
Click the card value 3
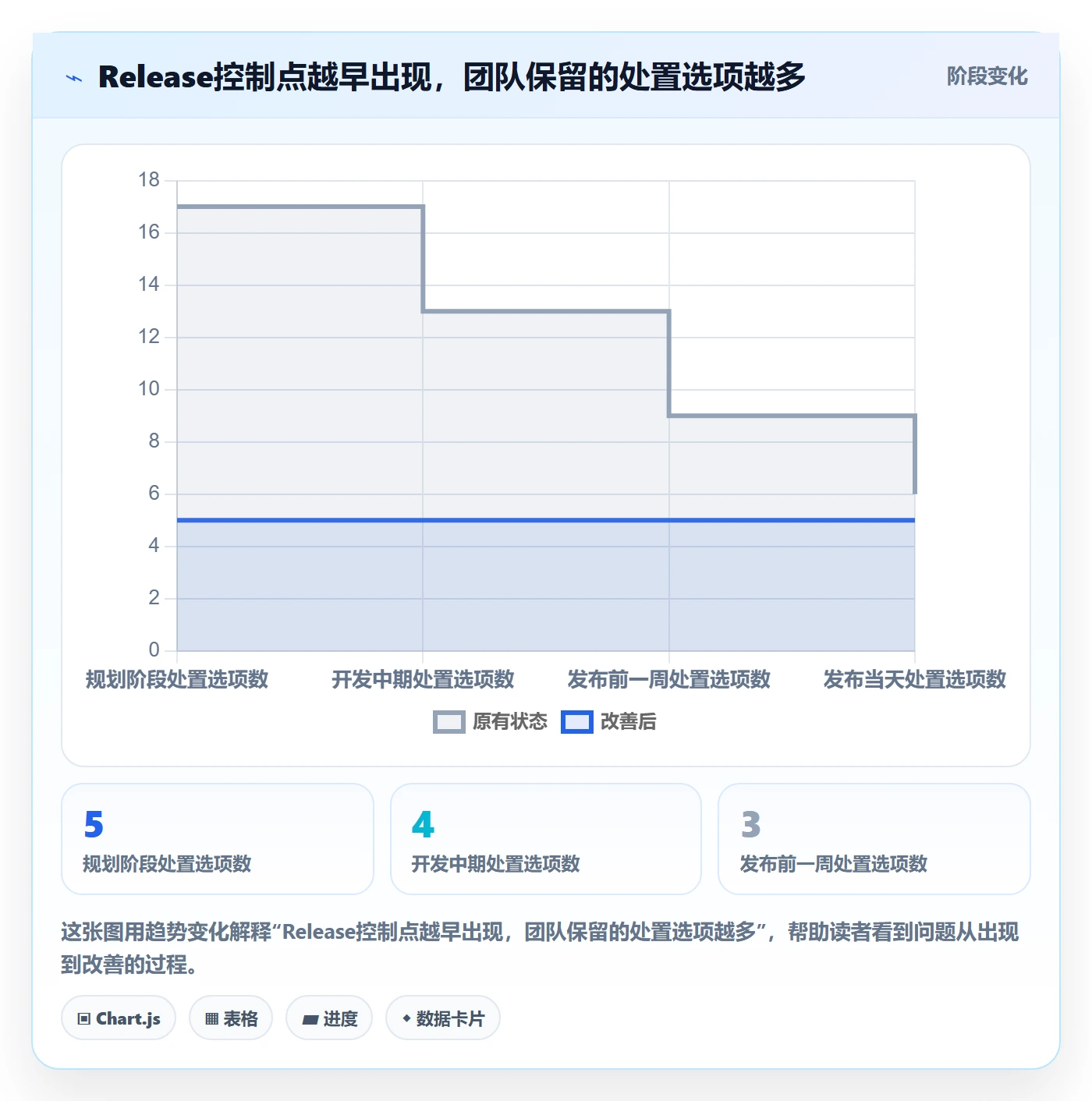(750, 824)
